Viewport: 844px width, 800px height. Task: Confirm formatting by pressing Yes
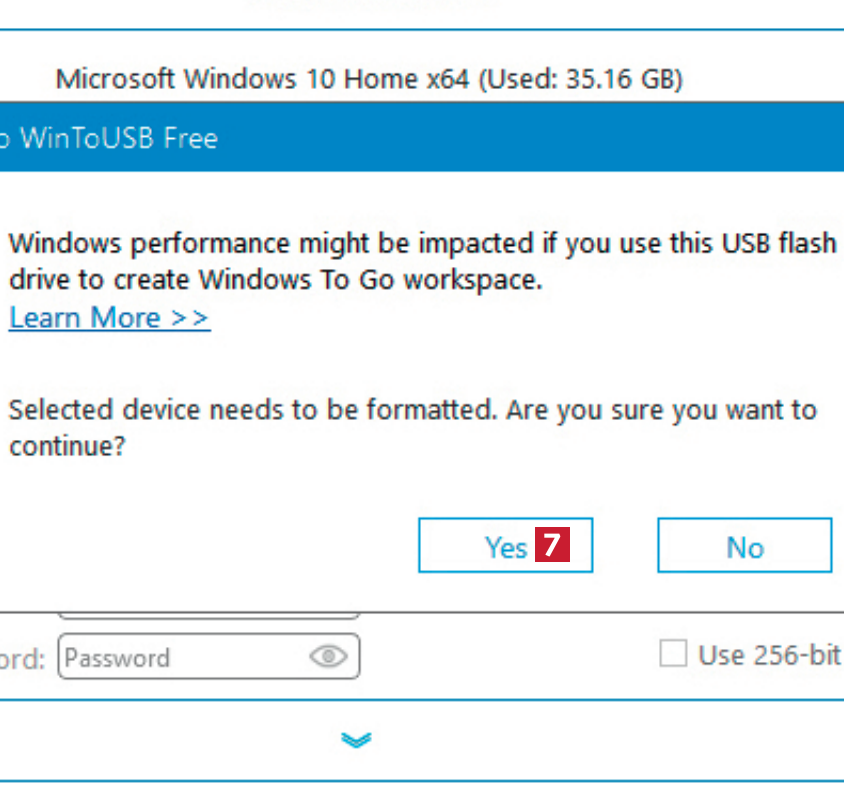(x=505, y=546)
